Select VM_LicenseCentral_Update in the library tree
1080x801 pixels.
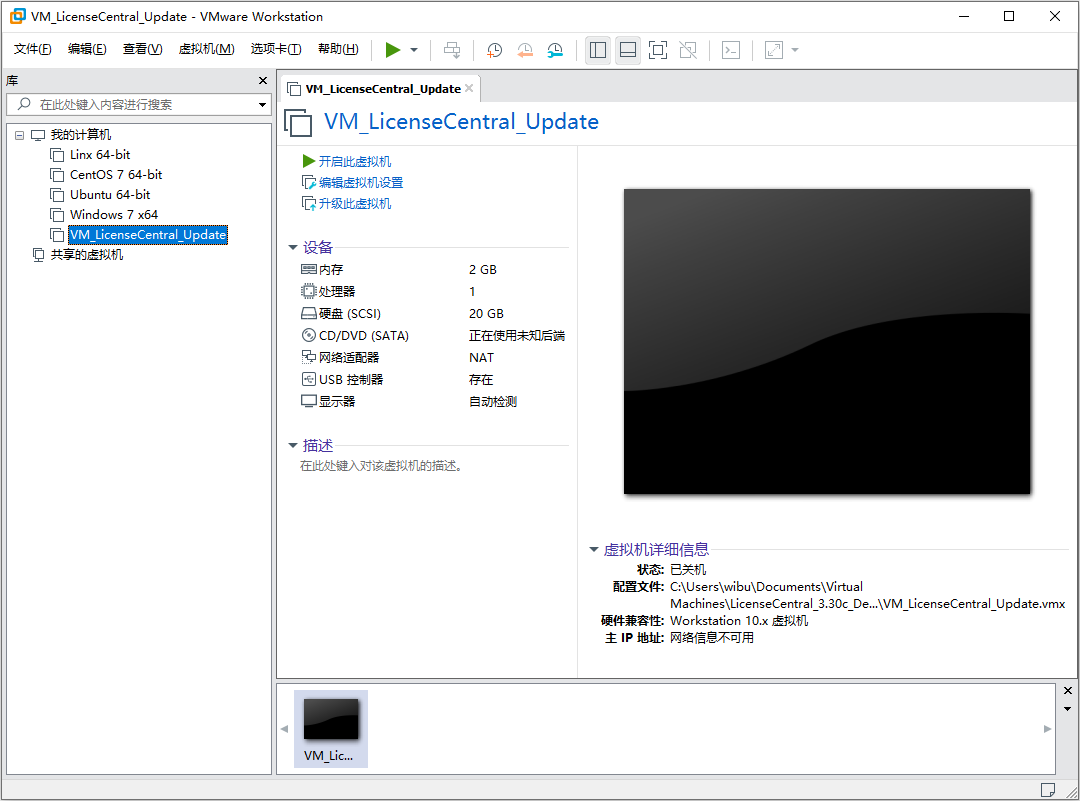tap(147, 235)
